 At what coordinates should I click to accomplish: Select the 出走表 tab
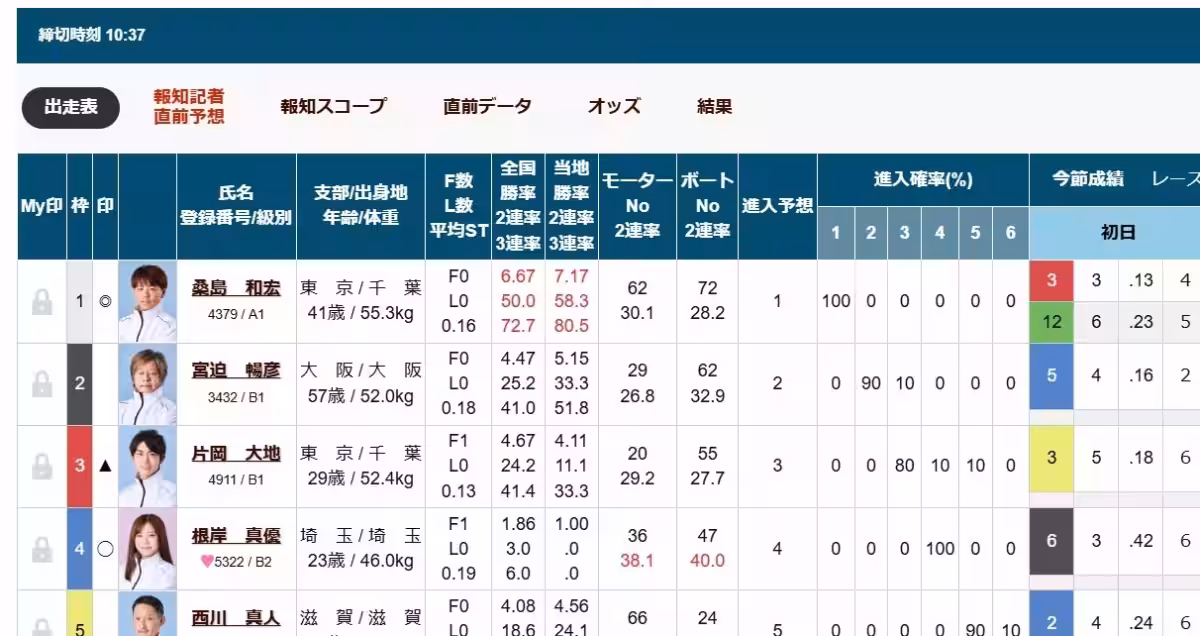tap(69, 107)
